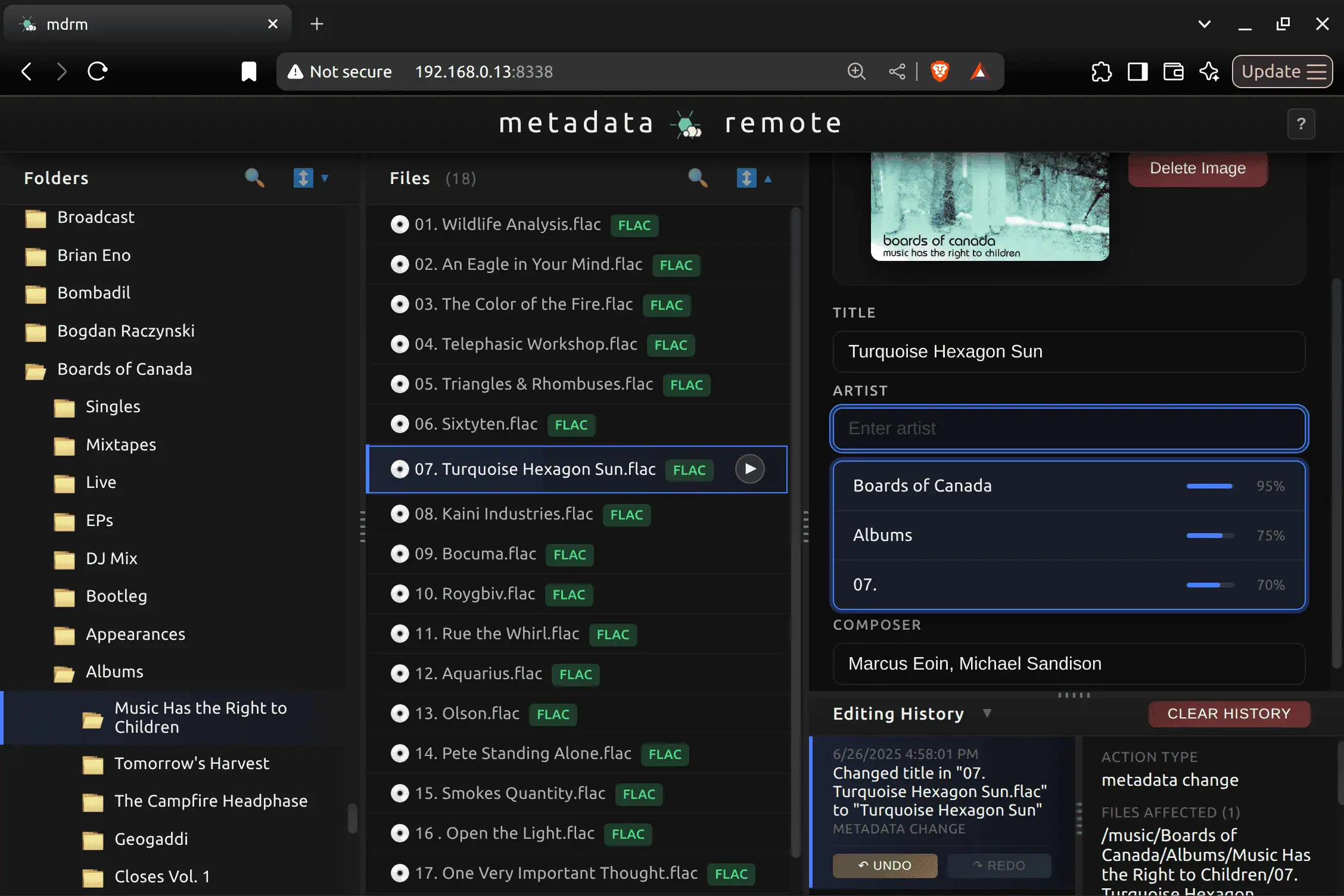Toggle Files sort direction arrow
Image resolution: width=1344 pixels, height=896 pixels.
click(768, 178)
